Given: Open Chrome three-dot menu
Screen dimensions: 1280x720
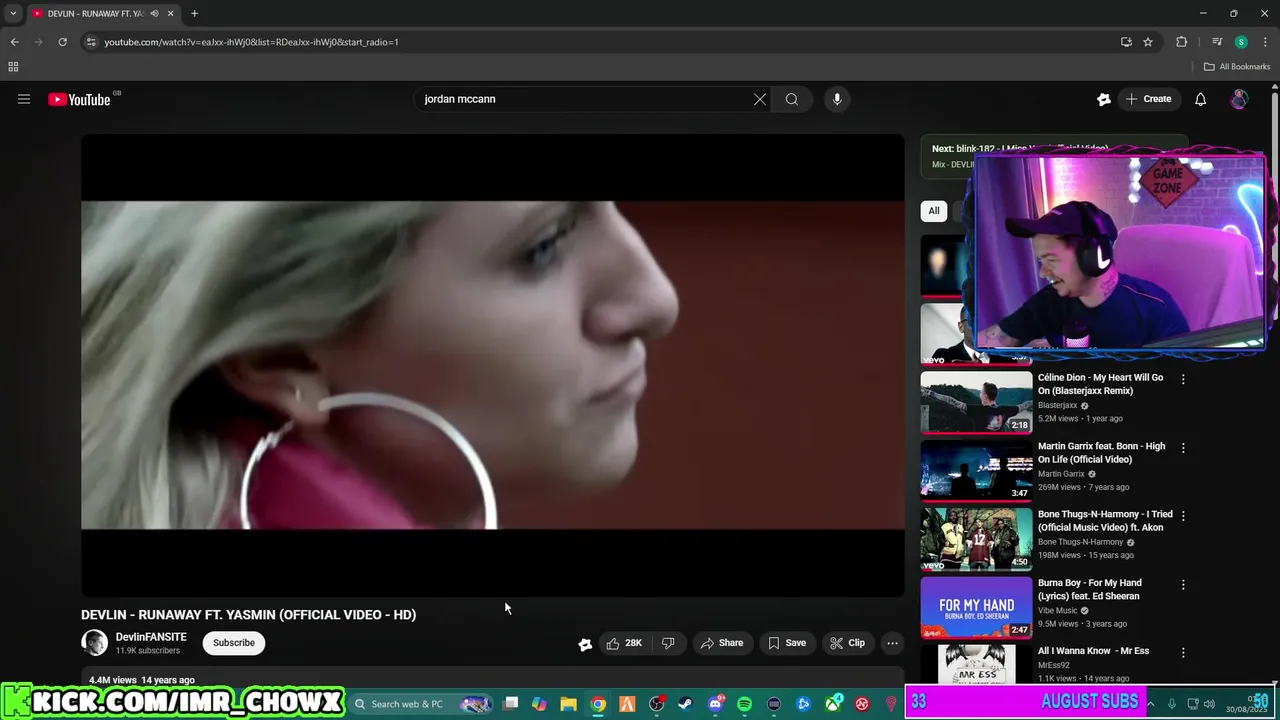Looking at the screenshot, I should coord(1265,42).
